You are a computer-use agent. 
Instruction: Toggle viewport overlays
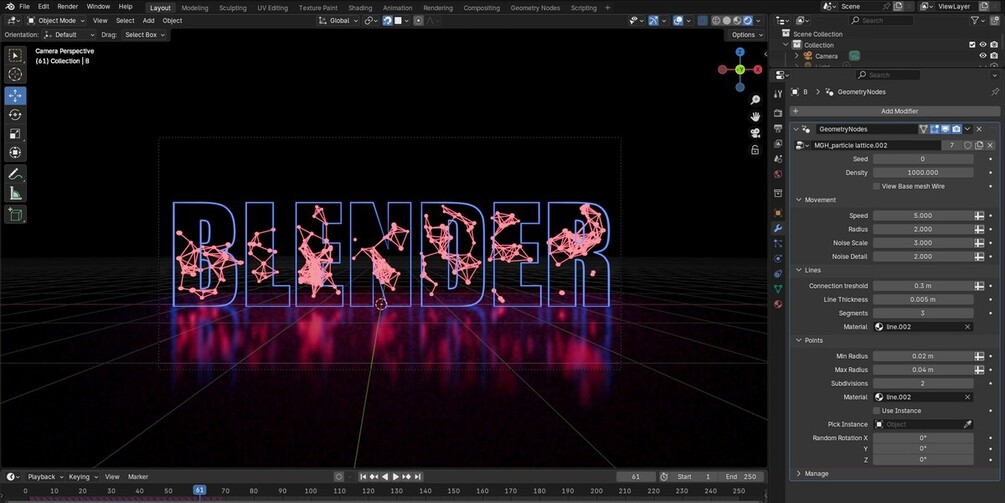coord(677,21)
